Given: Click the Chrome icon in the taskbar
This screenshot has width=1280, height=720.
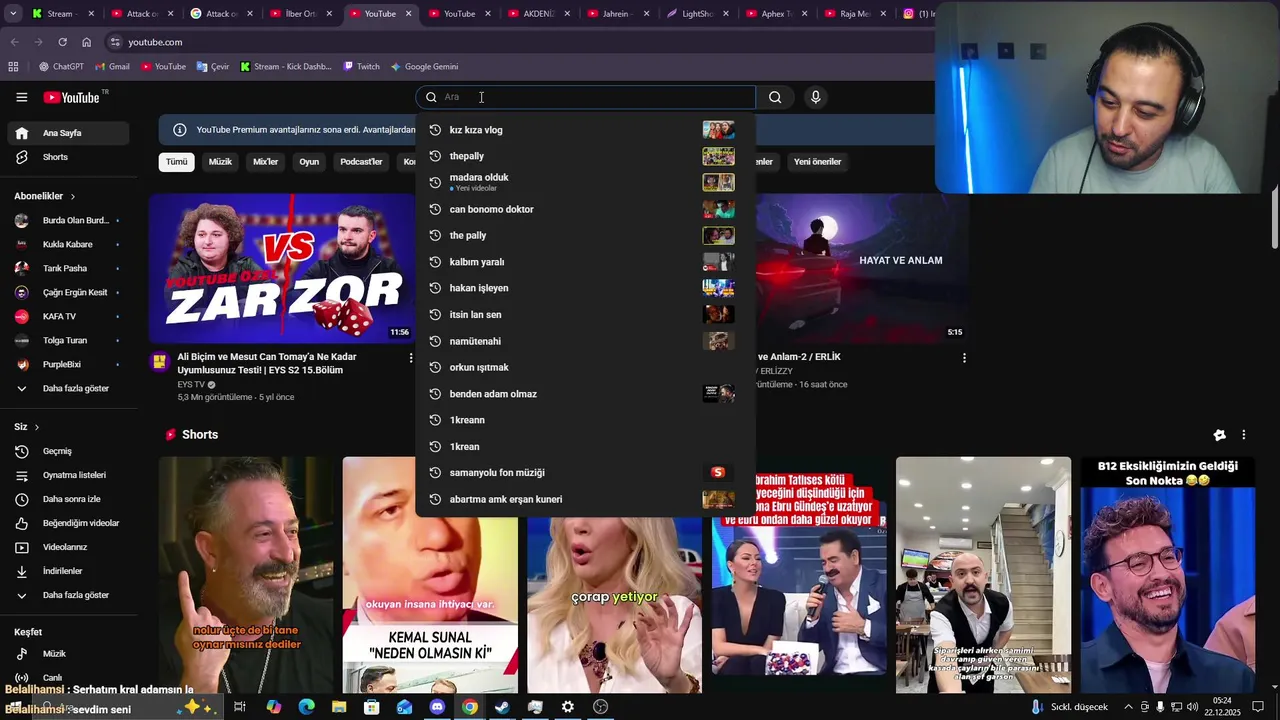Looking at the screenshot, I should point(470,707).
